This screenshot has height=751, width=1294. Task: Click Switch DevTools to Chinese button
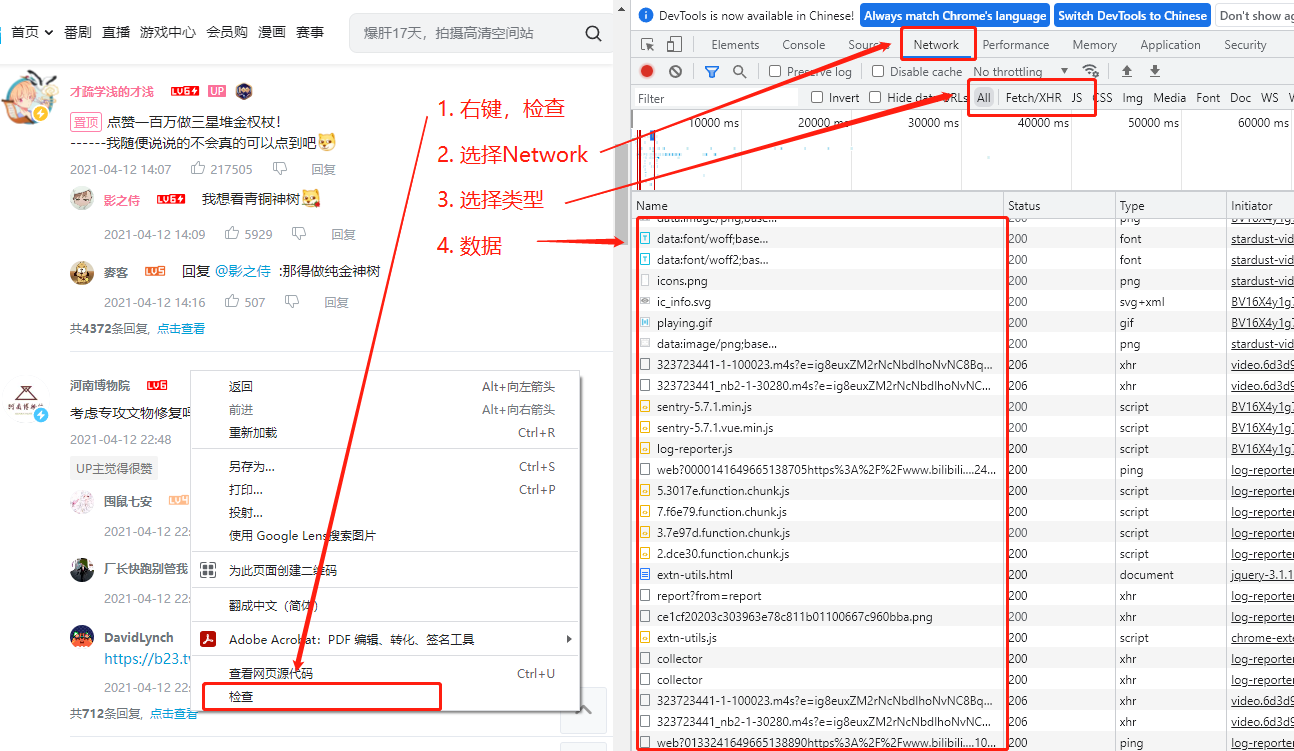tap(1132, 15)
